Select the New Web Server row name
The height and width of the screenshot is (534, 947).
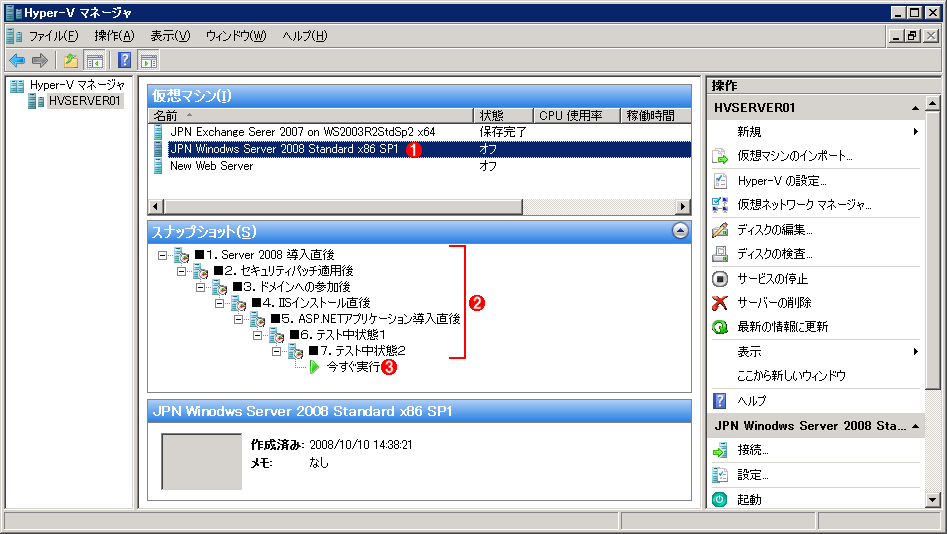pyautogui.click(x=211, y=166)
